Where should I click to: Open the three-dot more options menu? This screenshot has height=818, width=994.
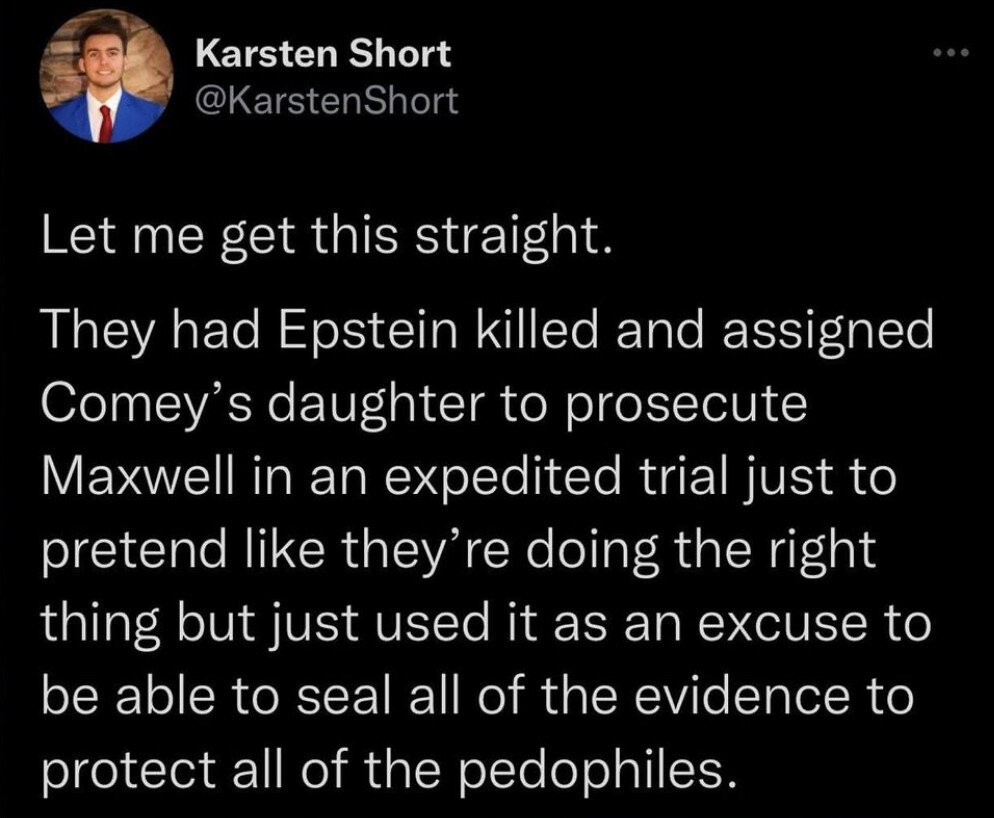951,52
